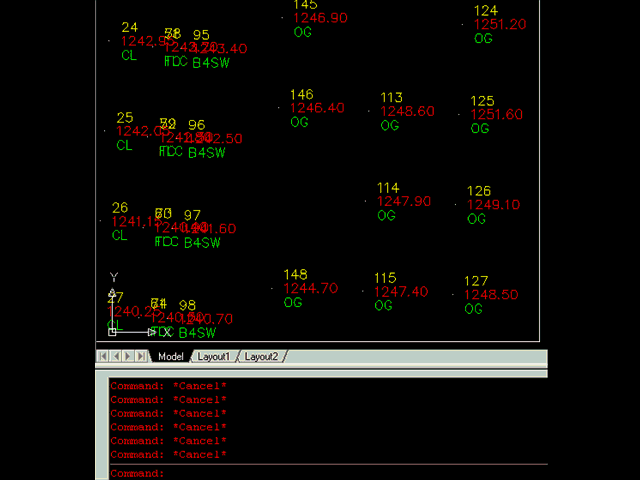Select OG description under point 113
This screenshot has height=480, width=640.
coord(390,125)
